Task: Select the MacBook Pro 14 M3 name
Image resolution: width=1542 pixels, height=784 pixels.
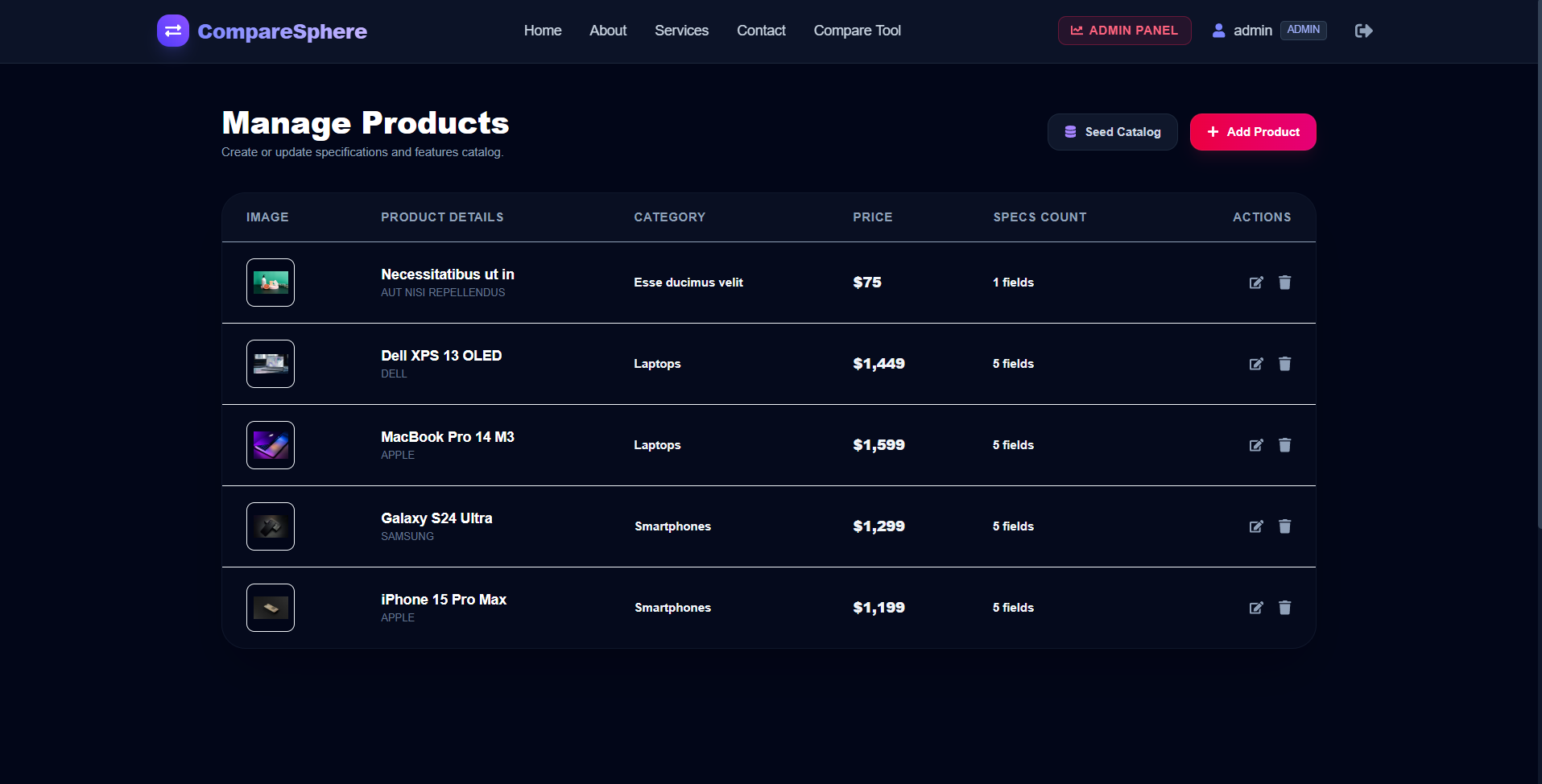Action: [448, 437]
